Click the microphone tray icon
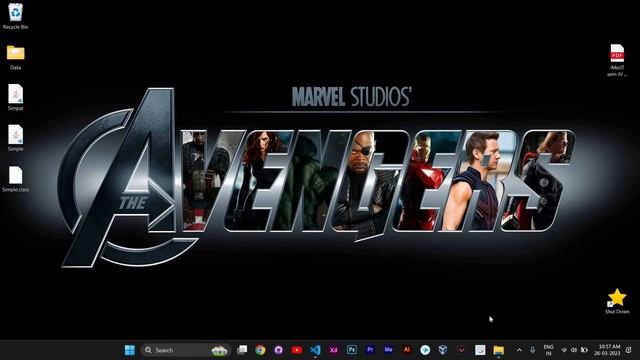This screenshot has width=640, height=360. click(x=532, y=350)
